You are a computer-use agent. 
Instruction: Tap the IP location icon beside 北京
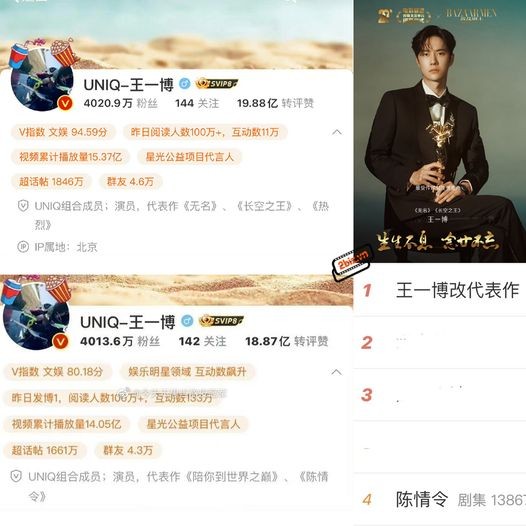pos(23,247)
